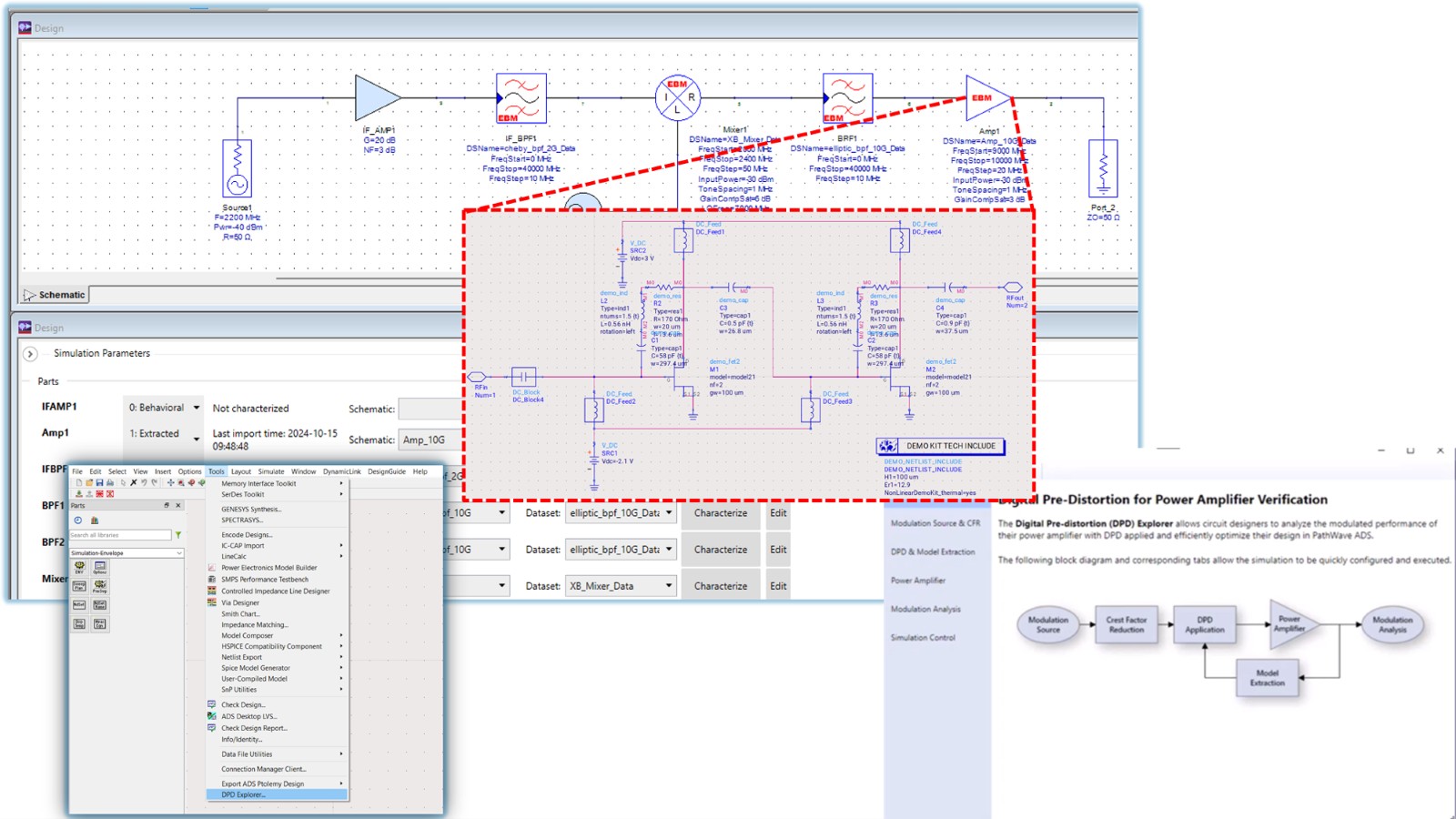Click Edit in the Mixer row
The width and height of the screenshot is (1456, 819).
(778, 586)
